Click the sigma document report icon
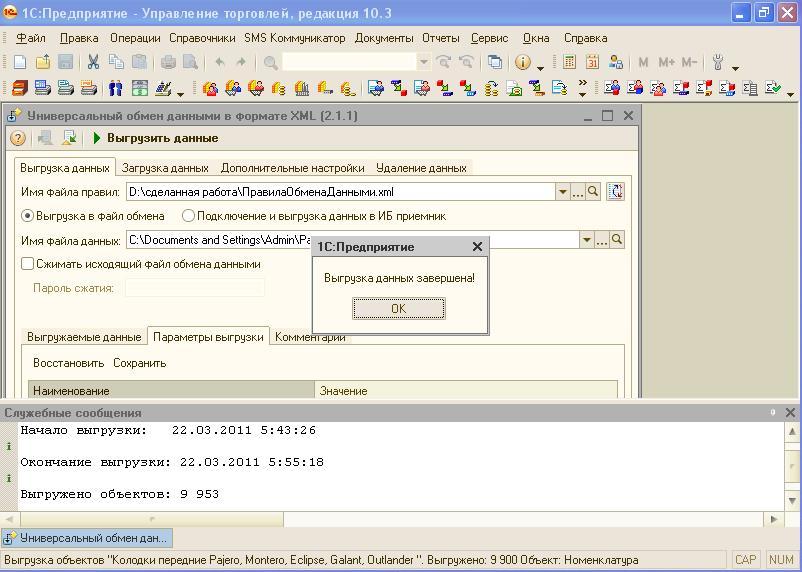The width and height of the screenshot is (802, 572). coord(750,88)
